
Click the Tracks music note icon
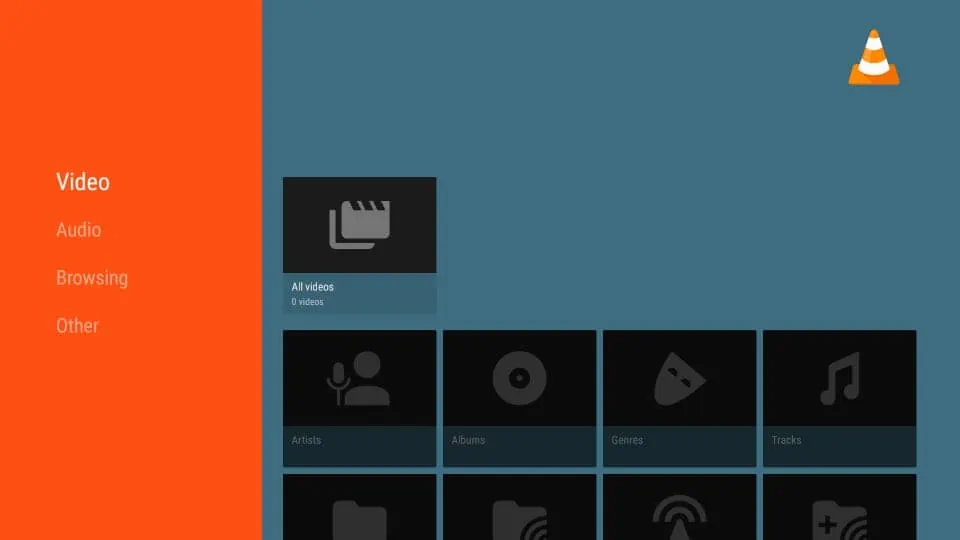point(839,378)
